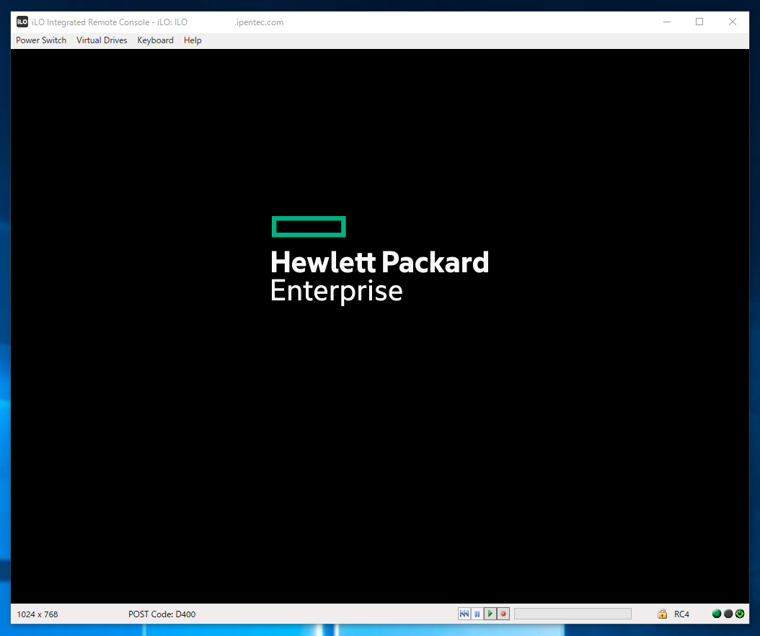
Task: Click the green health status LED
Action: pos(716,614)
